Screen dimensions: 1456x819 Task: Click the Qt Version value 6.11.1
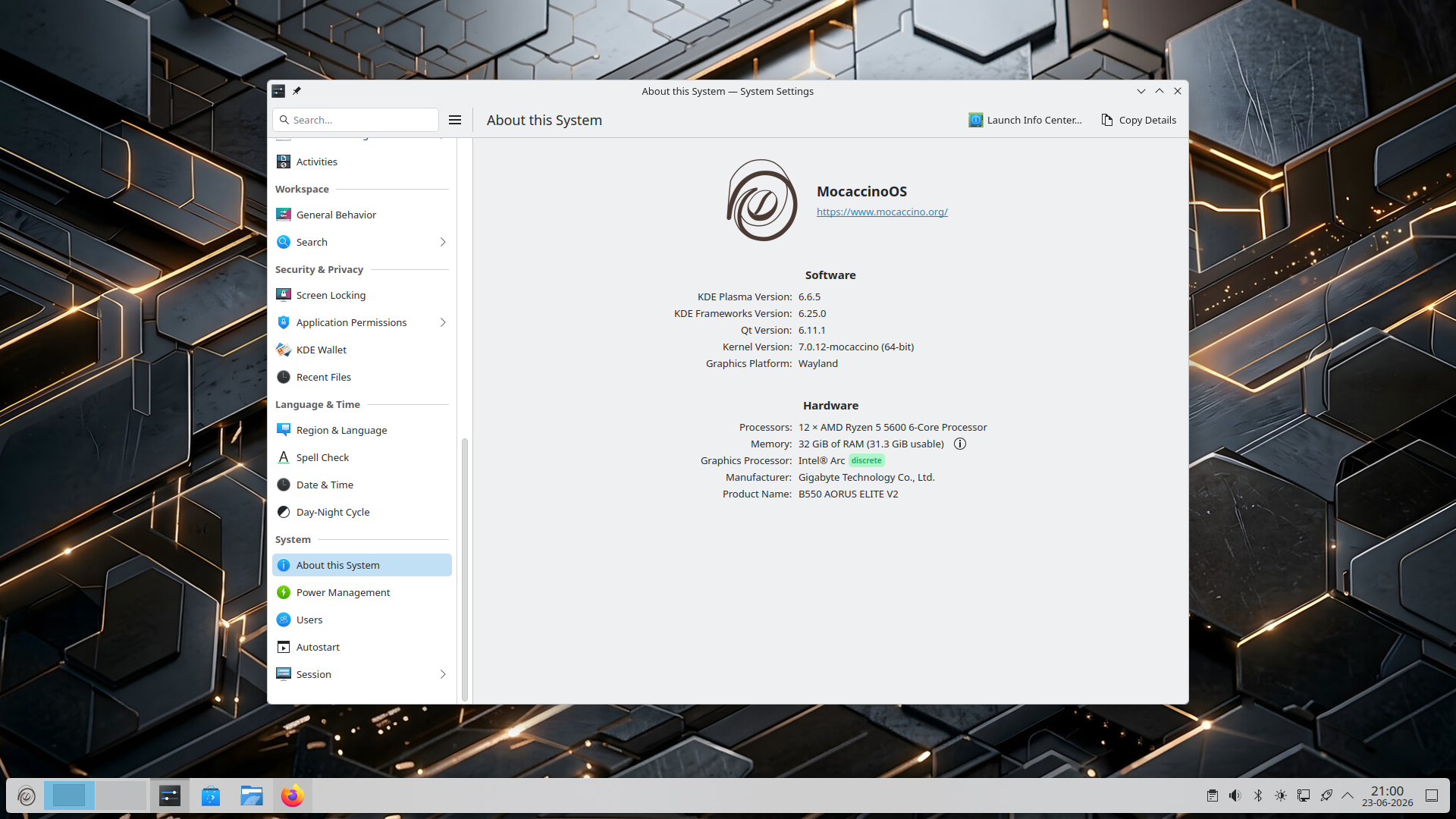tap(812, 330)
